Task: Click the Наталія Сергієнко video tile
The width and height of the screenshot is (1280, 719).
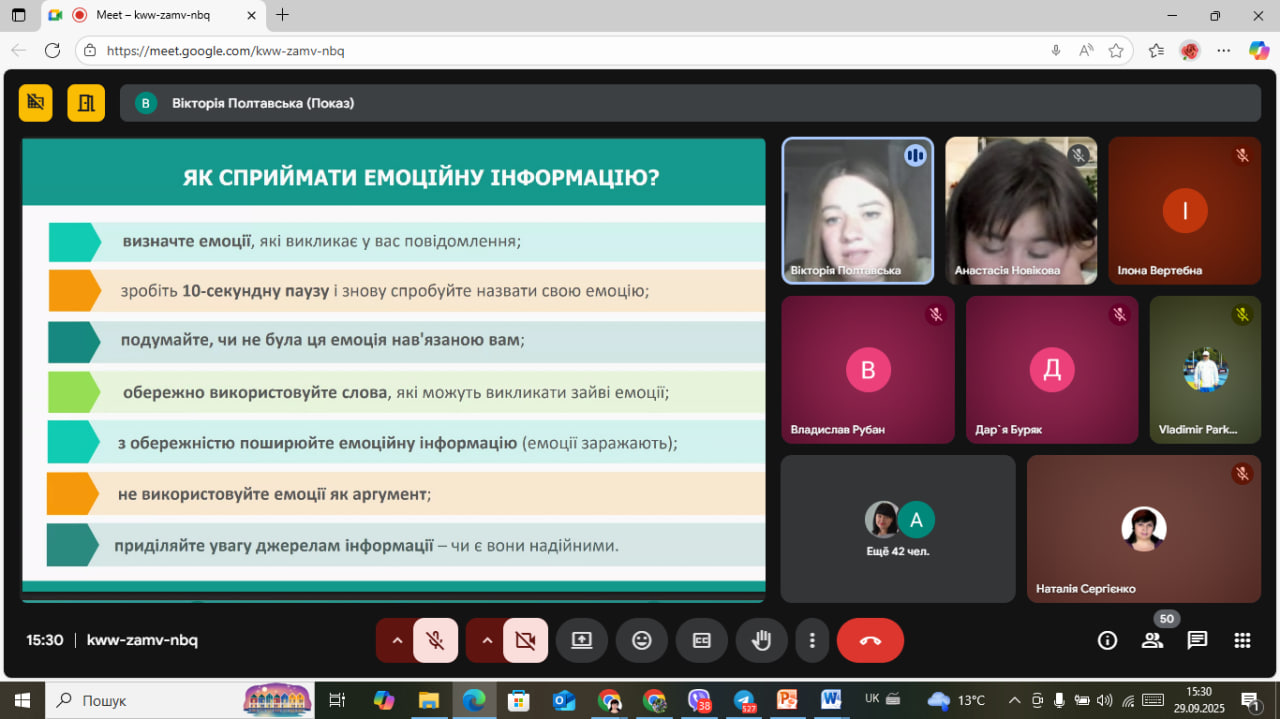Action: click(1143, 529)
